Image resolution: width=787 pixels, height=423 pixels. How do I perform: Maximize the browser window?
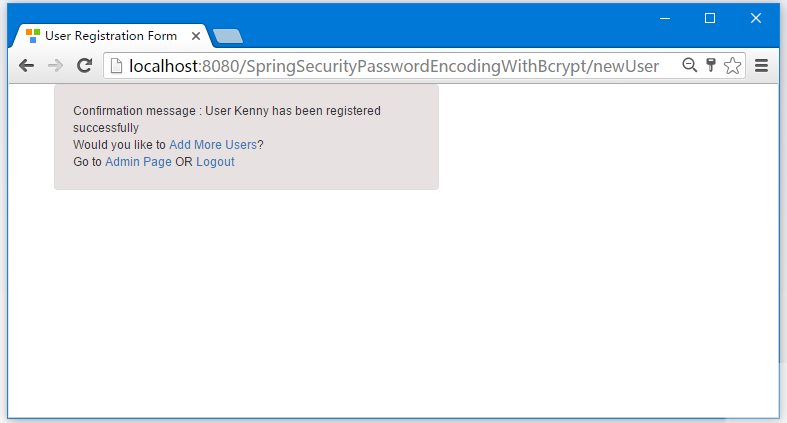pos(710,19)
